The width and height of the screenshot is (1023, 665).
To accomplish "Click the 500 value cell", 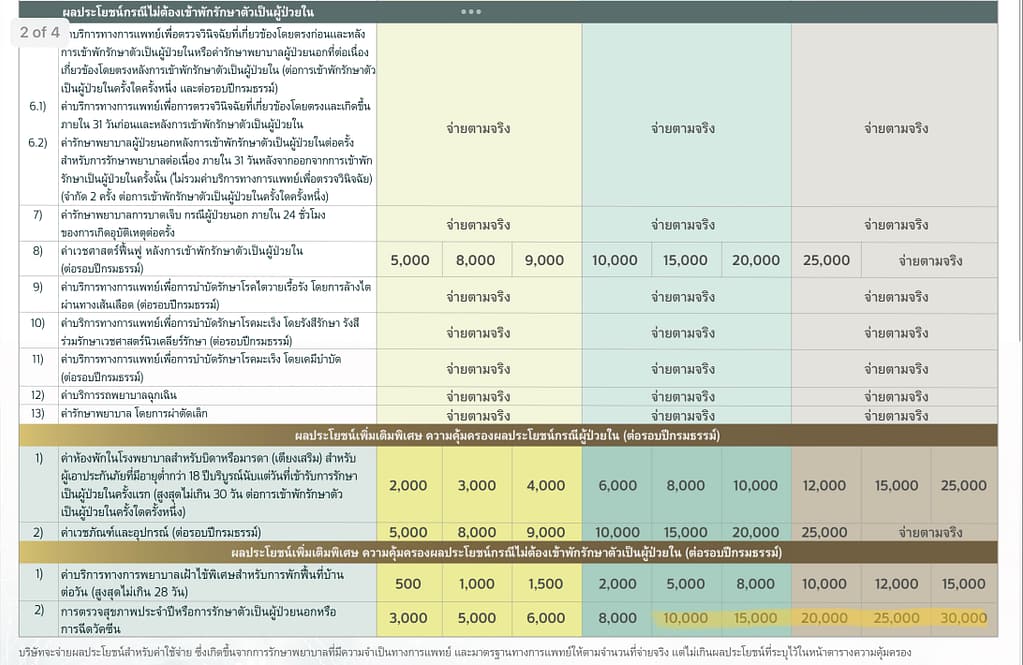I will pyautogui.click(x=408, y=584).
